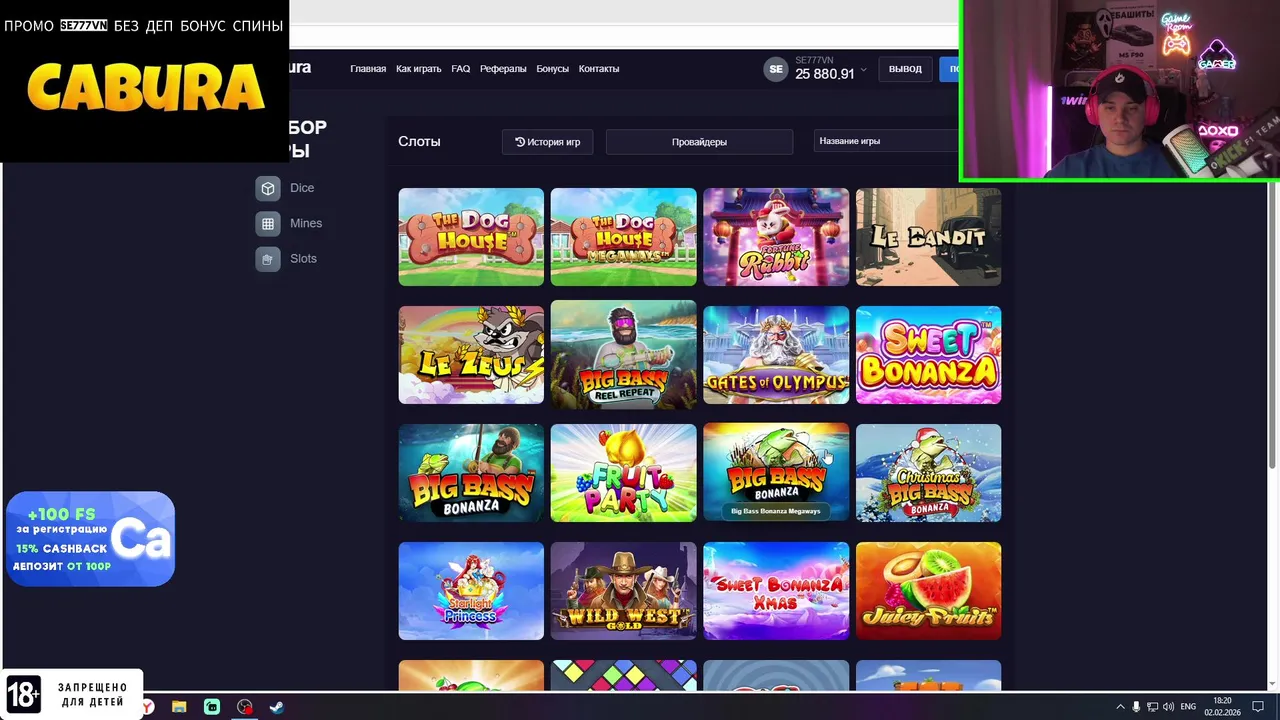Image resolution: width=1280 pixels, height=720 pixels.
Task: Open Christmas Big Bass Bonanza slot
Action: click(x=928, y=473)
